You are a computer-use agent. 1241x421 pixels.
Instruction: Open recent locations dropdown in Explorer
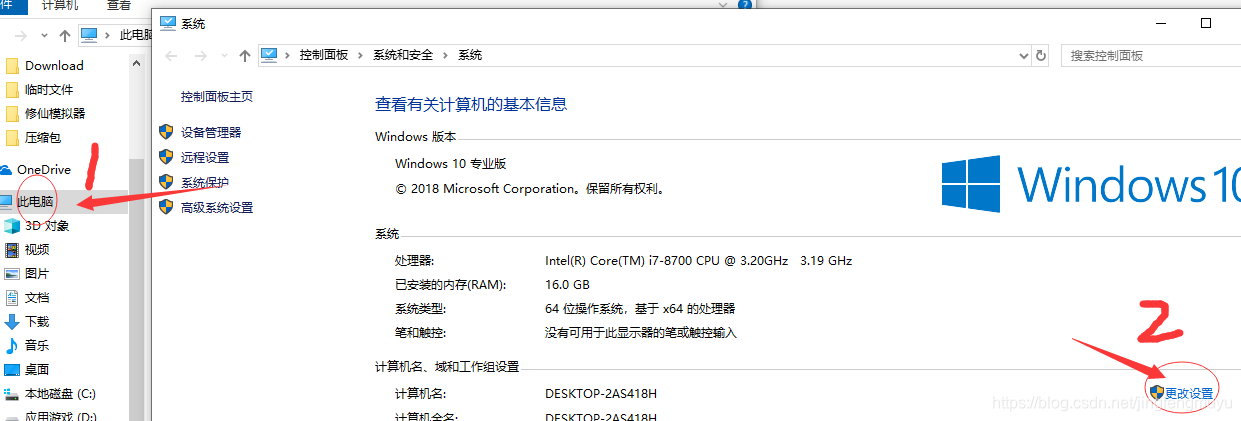(x=43, y=36)
